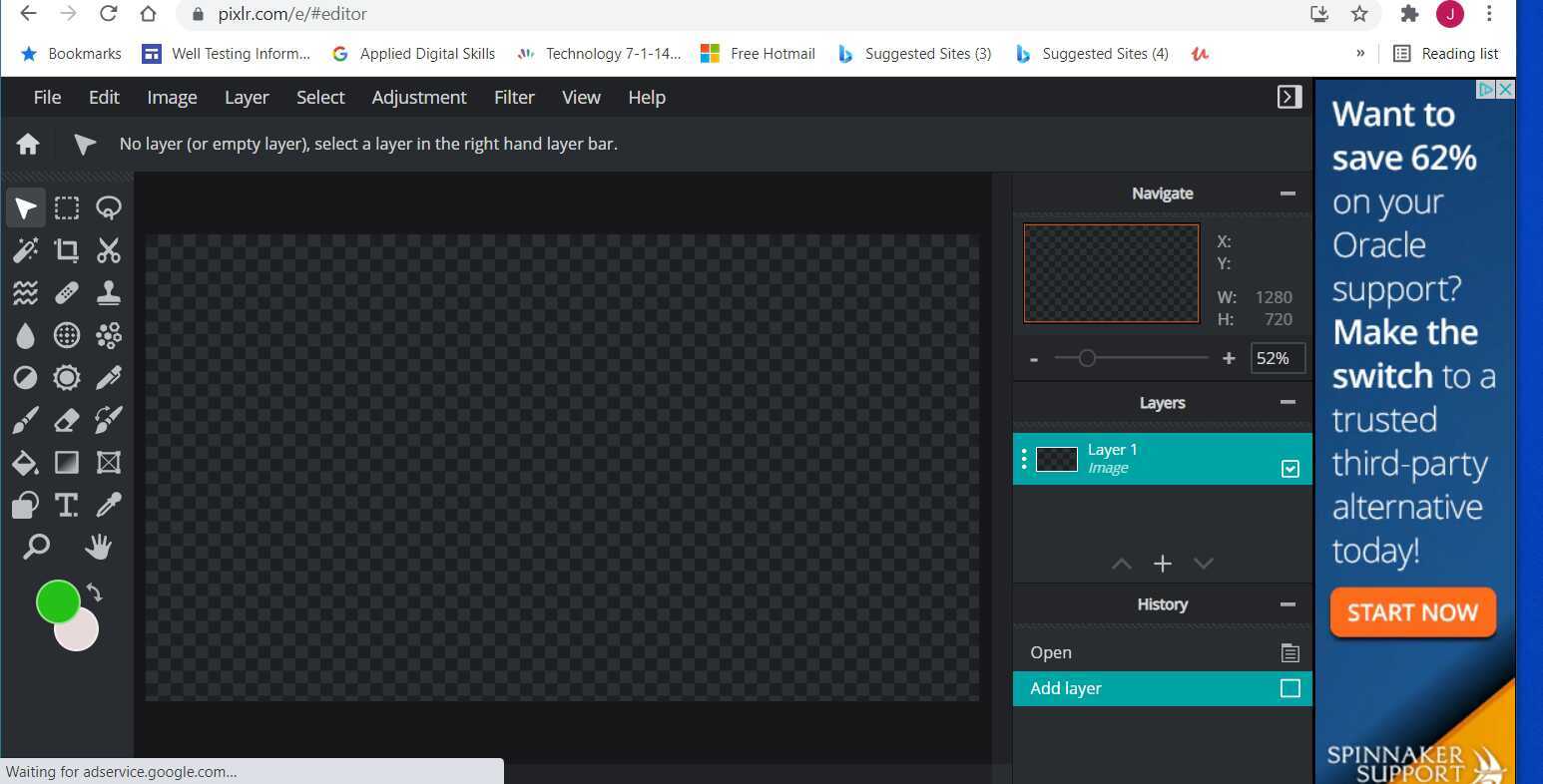This screenshot has width=1543, height=784.
Task: Toggle the browser bookmark star
Action: pos(1359,14)
